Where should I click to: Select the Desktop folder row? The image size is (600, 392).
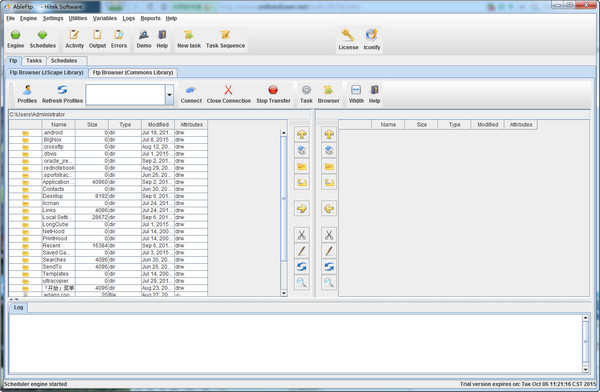coord(108,196)
